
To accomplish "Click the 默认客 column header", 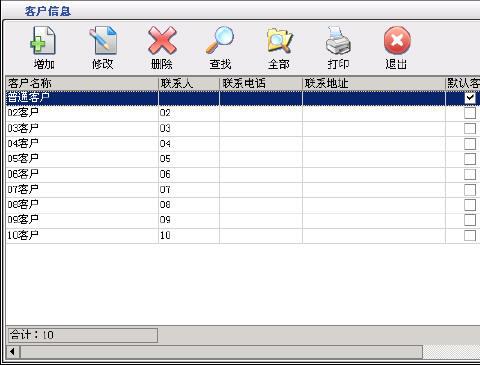I will [x=463, y=83].
